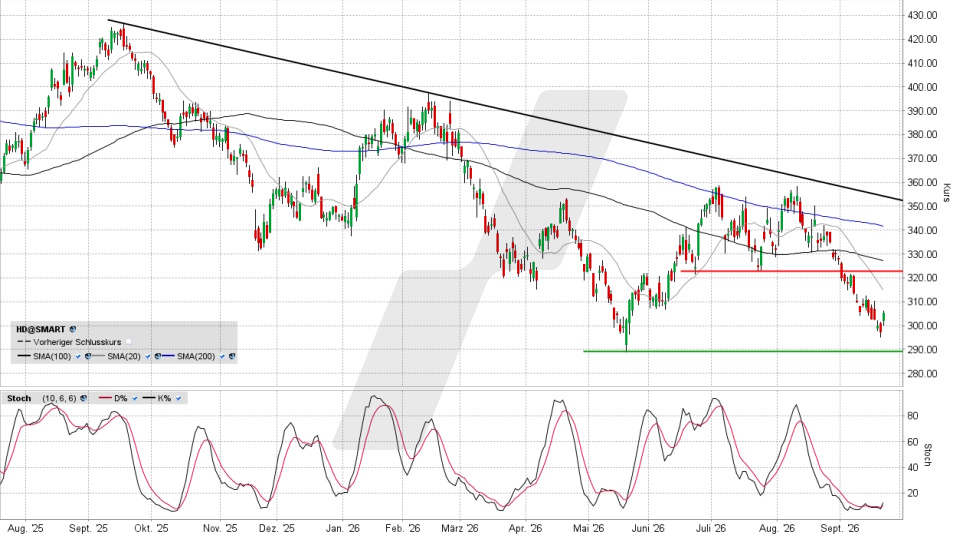This screenshot has width=960, height=540.
Task: Click the HD@SMART legend title
Action: (40, 329)
